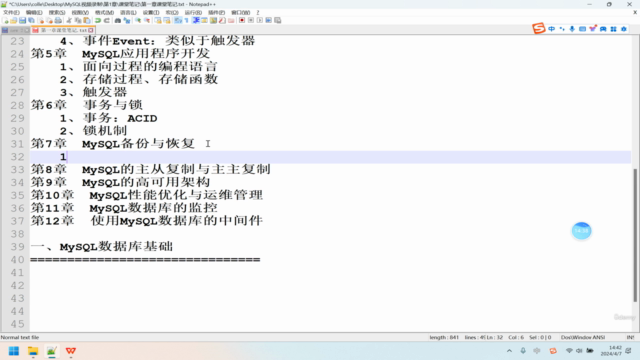Open the 视图 menu
The image size is (640, 360).
point(80,13)
